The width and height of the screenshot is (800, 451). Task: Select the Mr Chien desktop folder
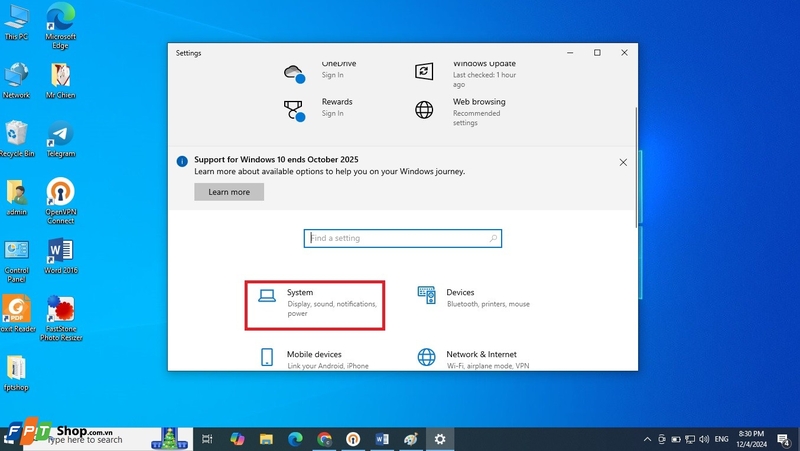[60, 80]
